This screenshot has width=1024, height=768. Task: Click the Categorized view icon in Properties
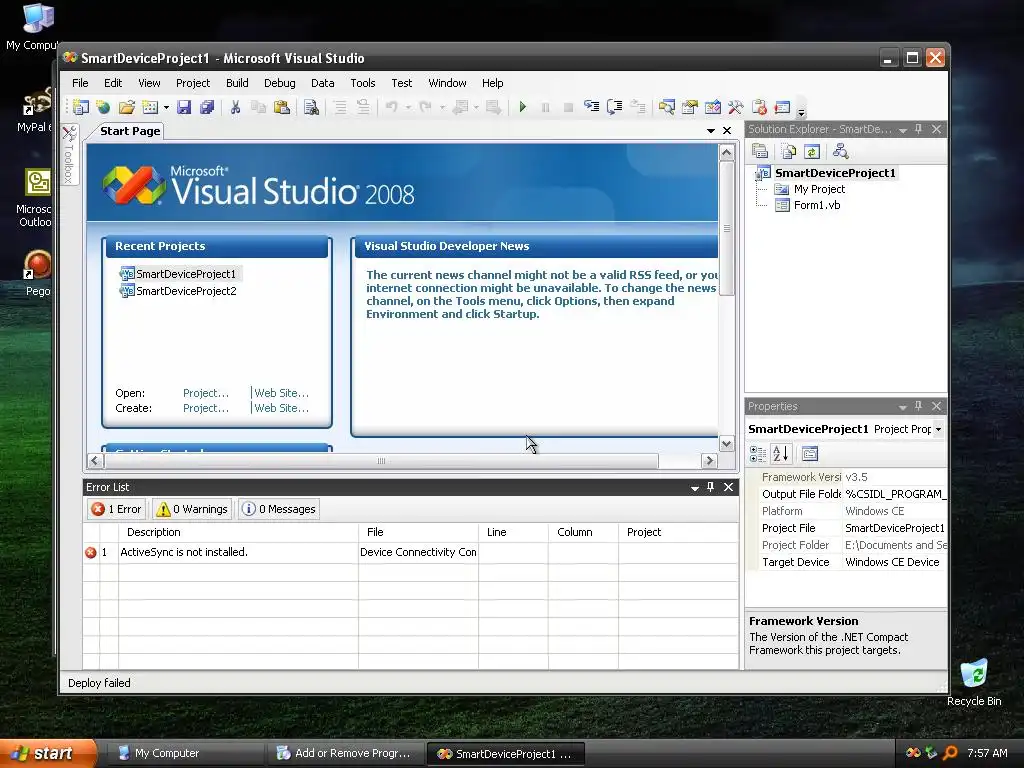pos(758,453)
